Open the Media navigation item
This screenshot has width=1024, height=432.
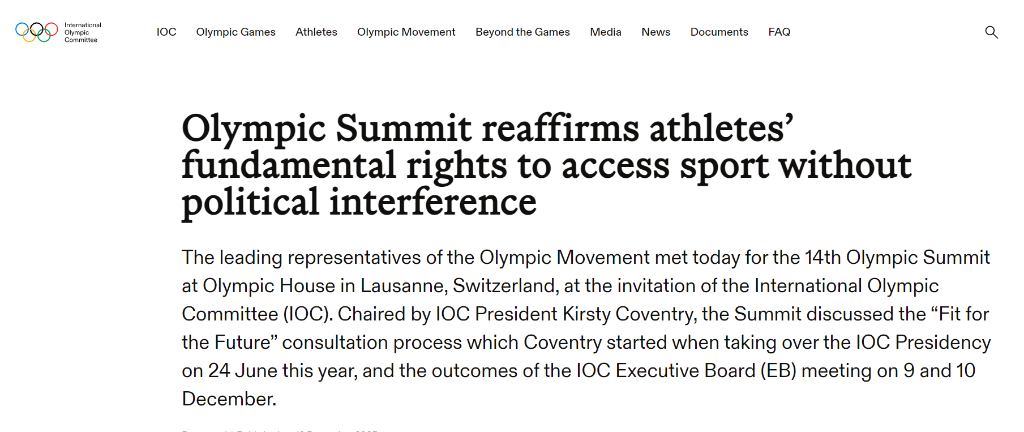pos(605,32)
